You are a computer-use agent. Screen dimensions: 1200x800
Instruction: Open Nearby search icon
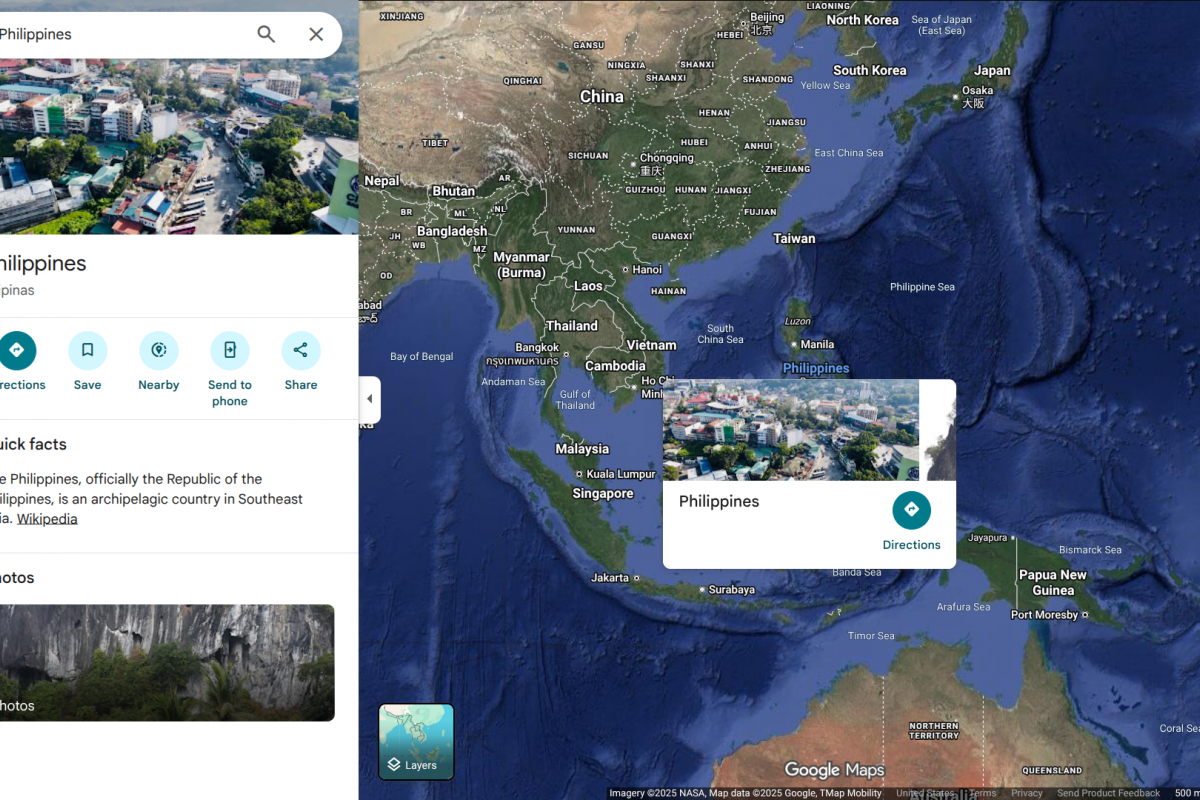(x=158, y=351)
